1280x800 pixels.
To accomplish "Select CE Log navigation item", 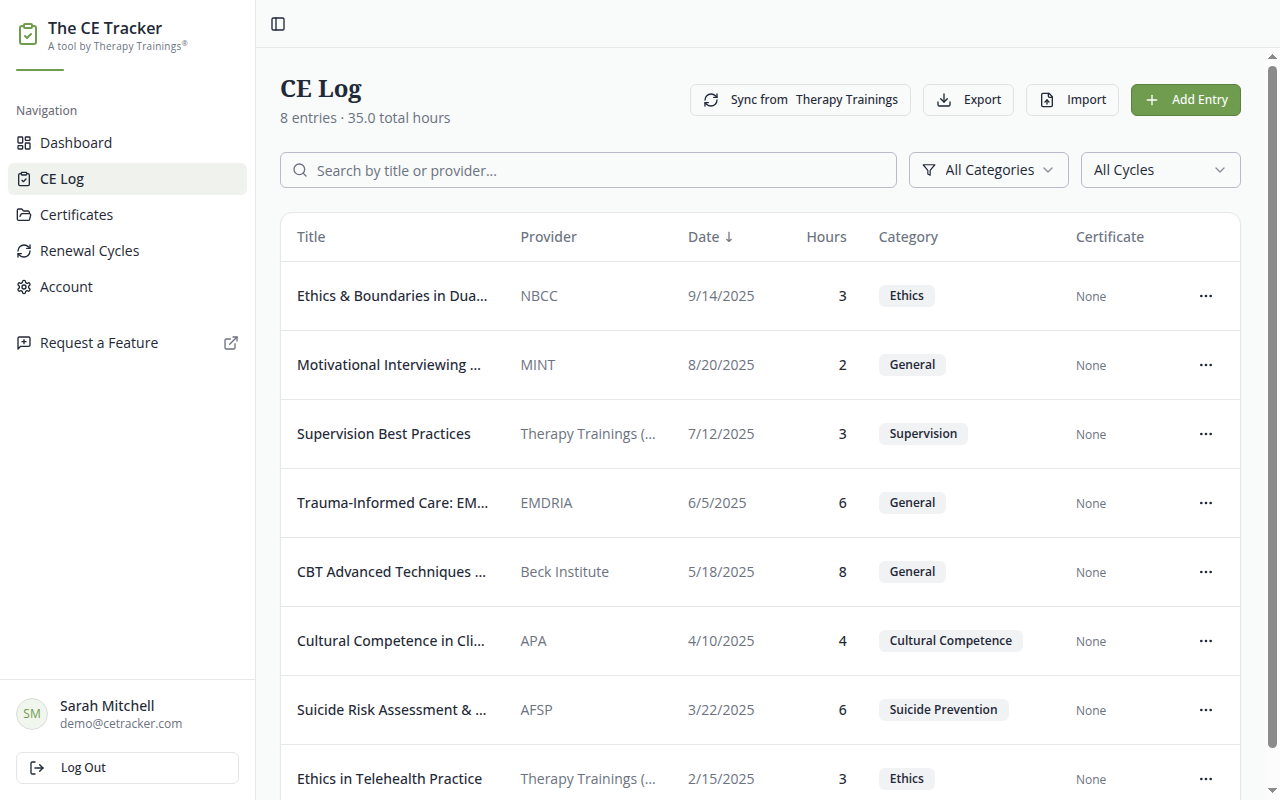I will pos(127,179).
